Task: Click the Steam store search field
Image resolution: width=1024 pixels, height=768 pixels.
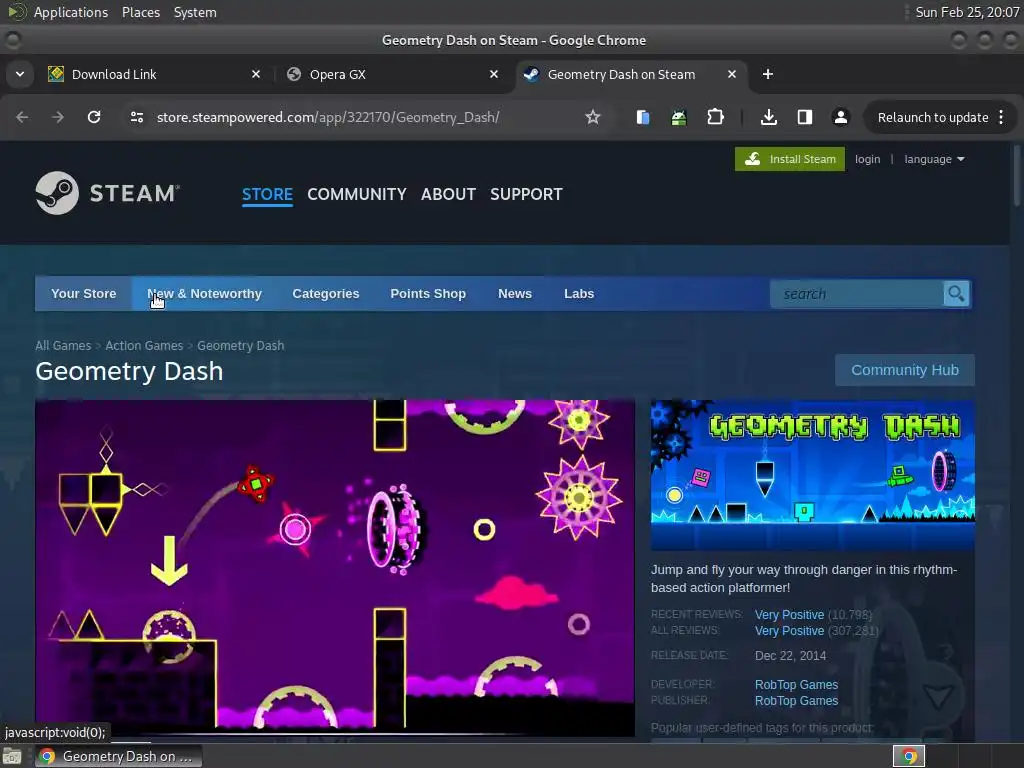Action: coord(856,294)
